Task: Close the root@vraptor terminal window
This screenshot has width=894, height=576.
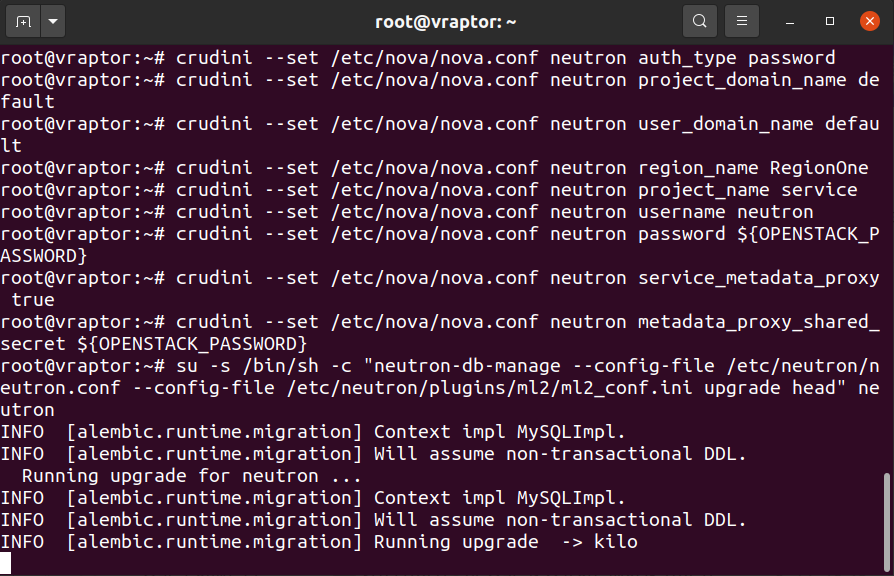Action: tap(870, 22)
